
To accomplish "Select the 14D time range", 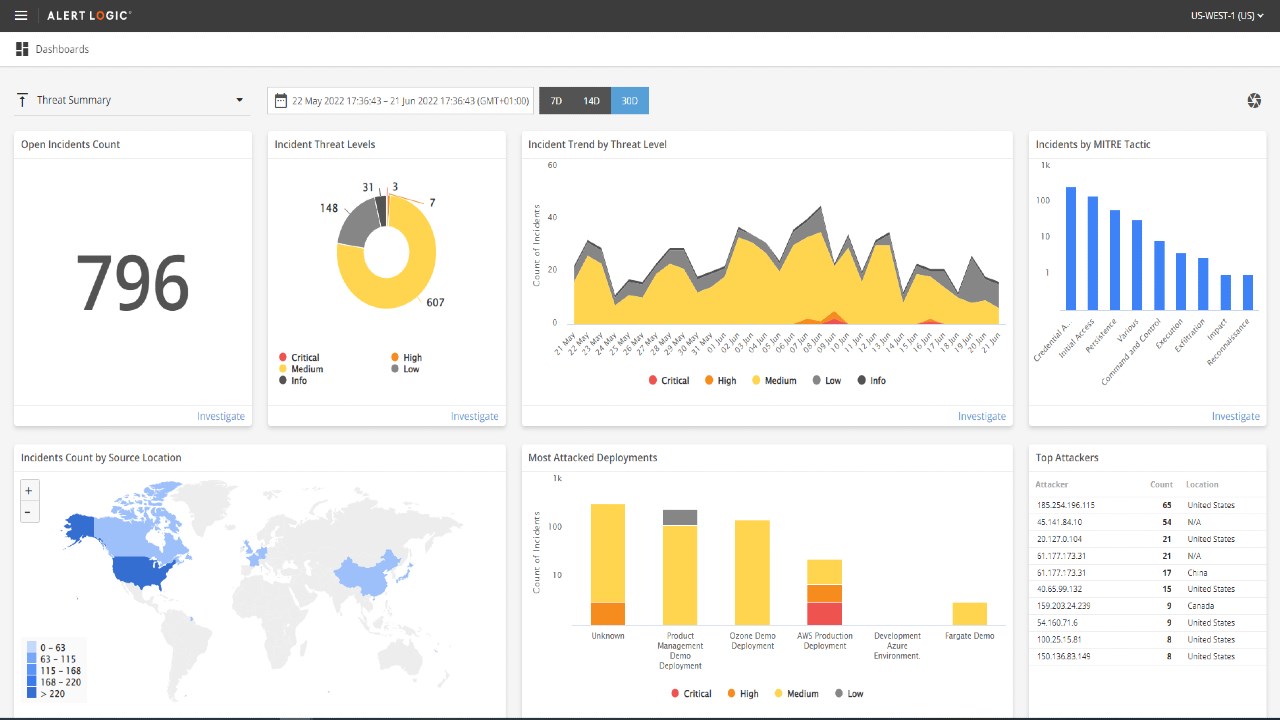I will pos(592,100).
